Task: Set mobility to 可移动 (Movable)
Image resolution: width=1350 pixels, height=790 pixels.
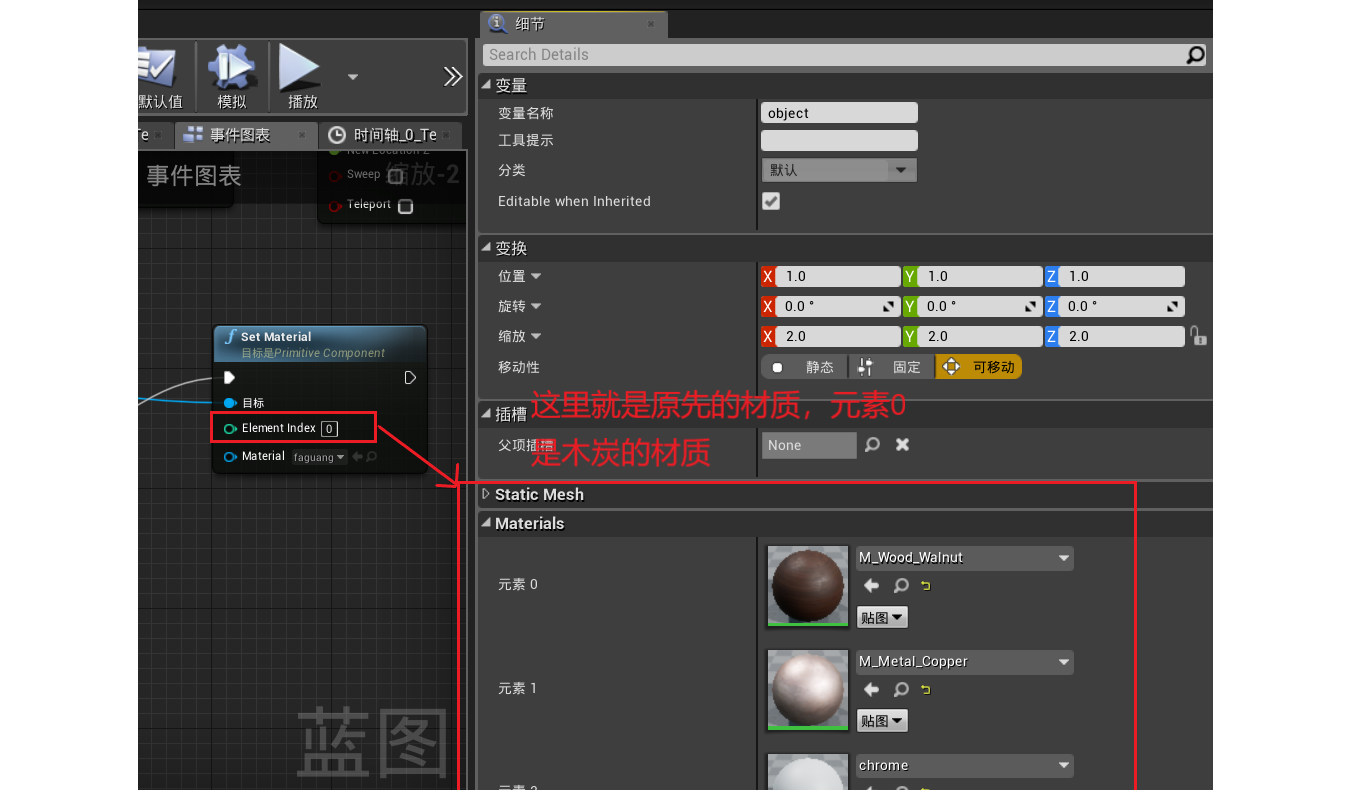Action: coord(978,367)
